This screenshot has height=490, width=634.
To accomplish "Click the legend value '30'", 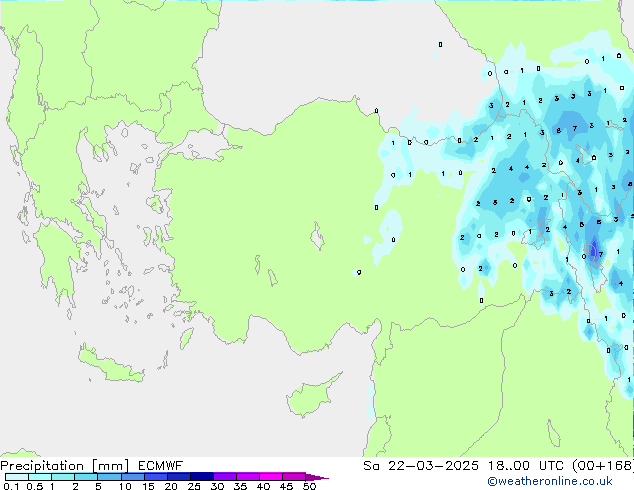I will click(x=217, y=486).
